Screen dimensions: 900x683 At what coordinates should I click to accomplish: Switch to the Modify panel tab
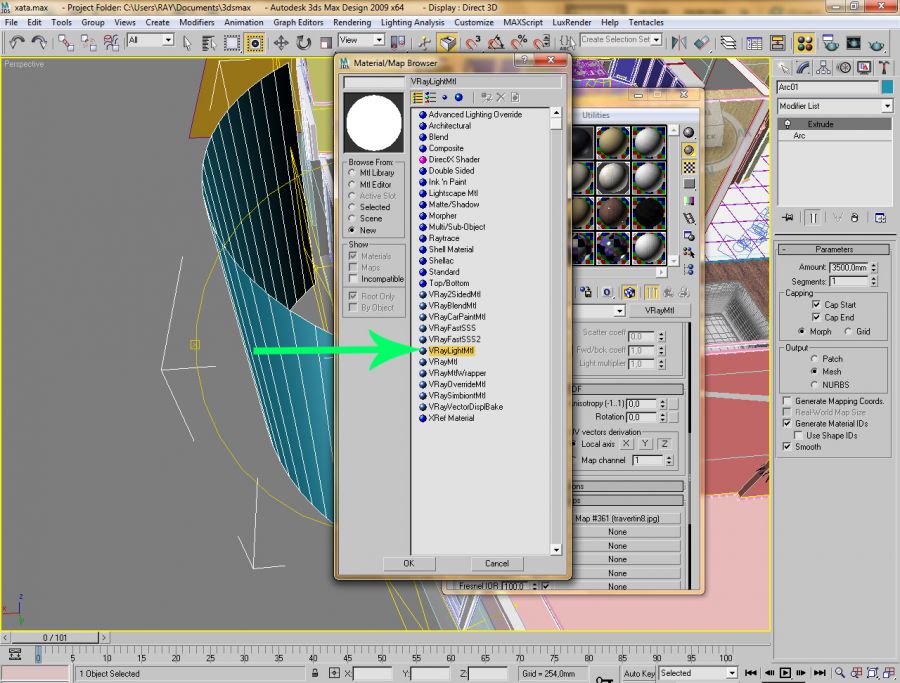coord(803,68)
